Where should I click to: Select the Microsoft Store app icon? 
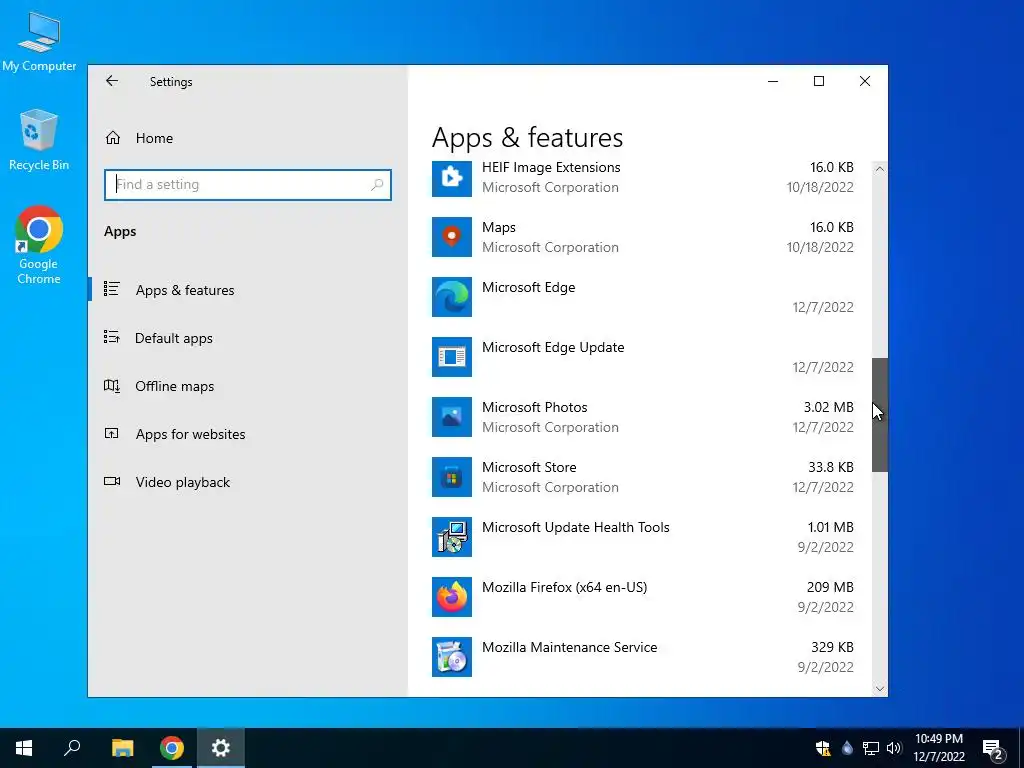tap(451, 477)
